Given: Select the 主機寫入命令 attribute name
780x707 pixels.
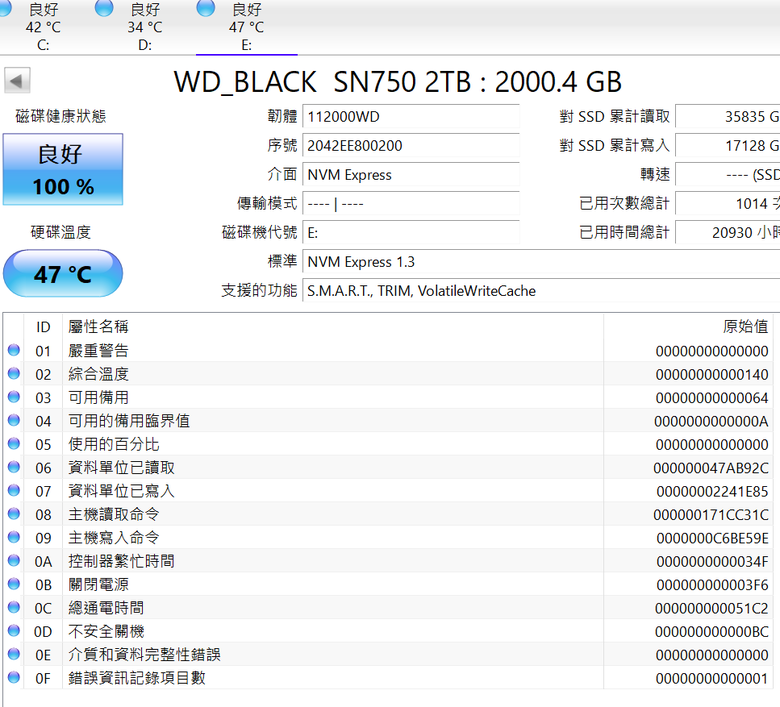Looking at the screenshot, I should (114, 538).
